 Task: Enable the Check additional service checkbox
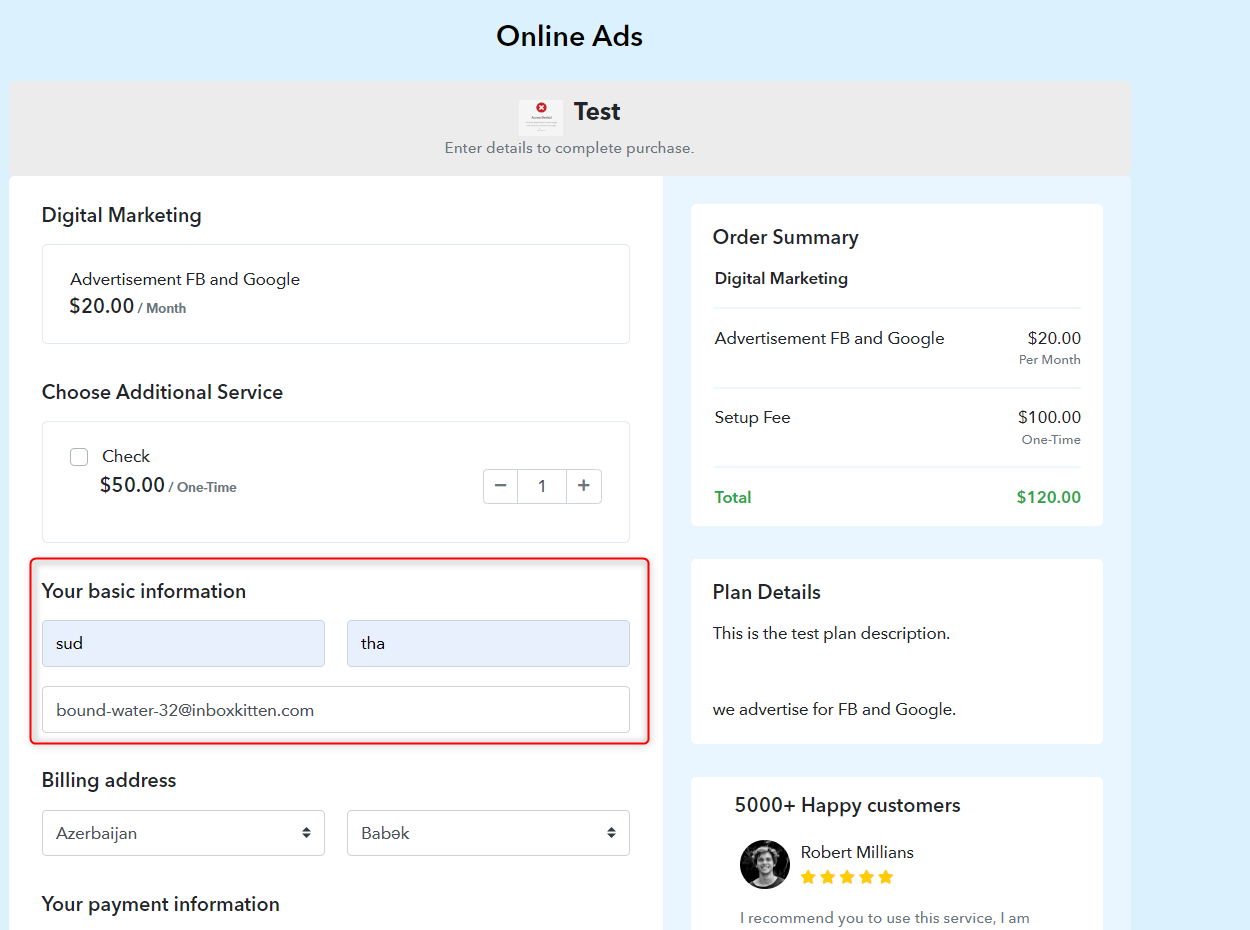79,457
